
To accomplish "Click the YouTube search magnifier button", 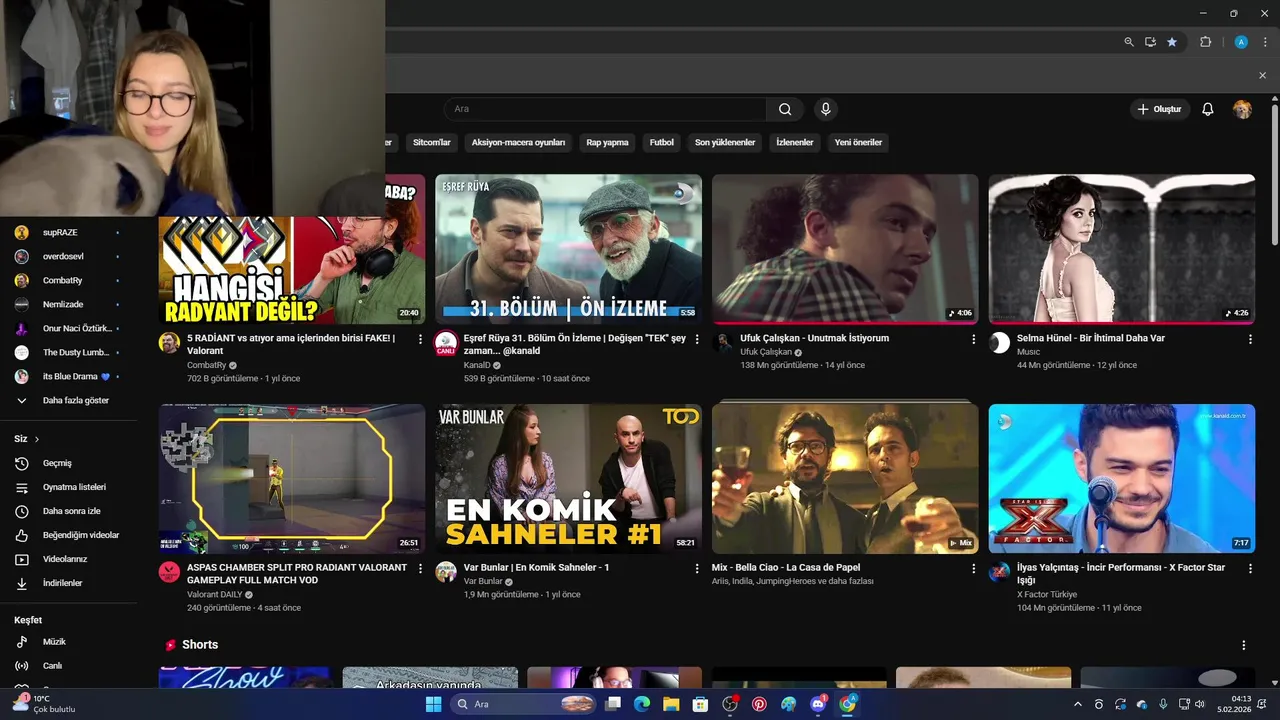I will coord(785,109).
